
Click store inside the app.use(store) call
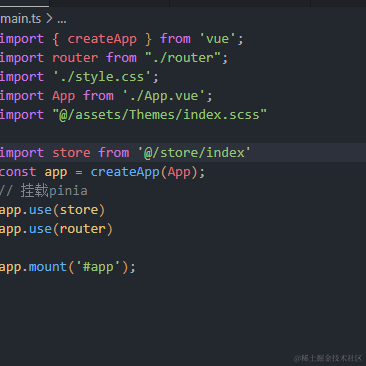coord(79,210)
